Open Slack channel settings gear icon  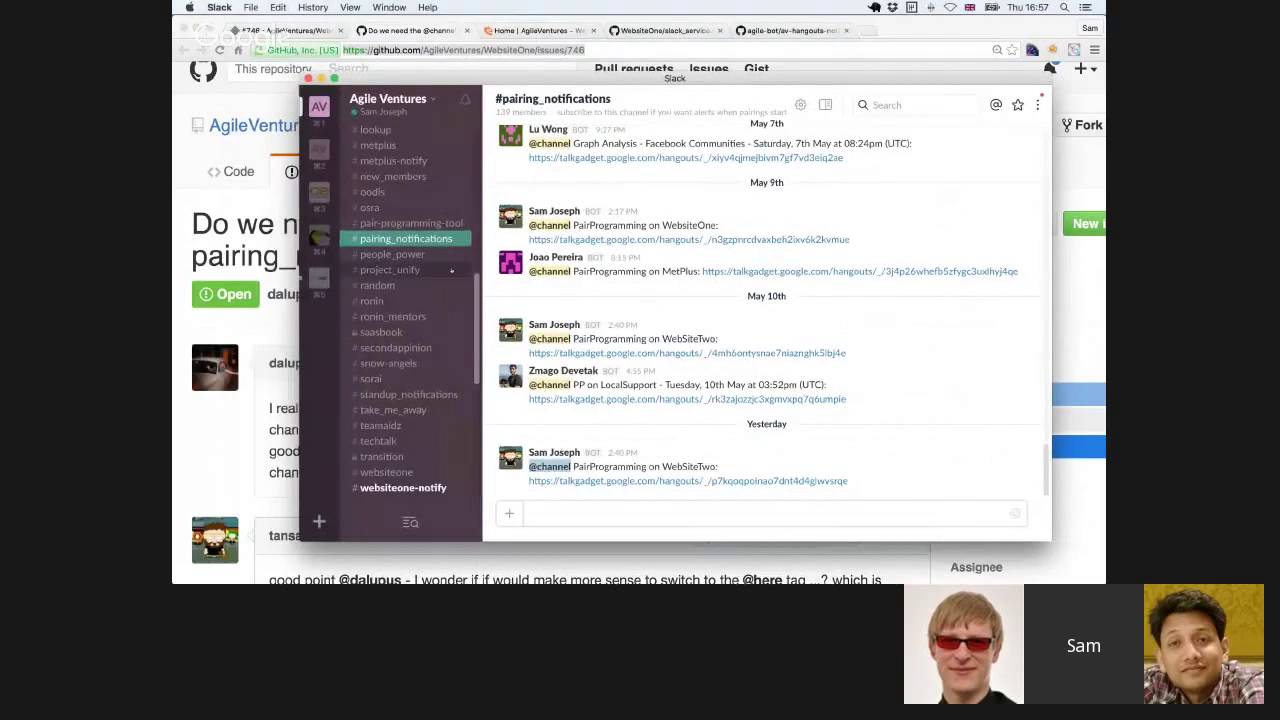(800, 105)
